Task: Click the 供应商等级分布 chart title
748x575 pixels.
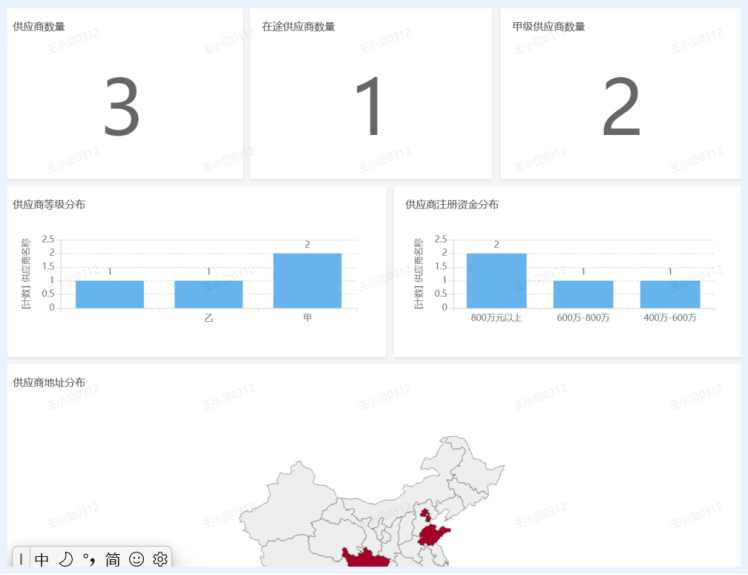Action: point(49,204)
